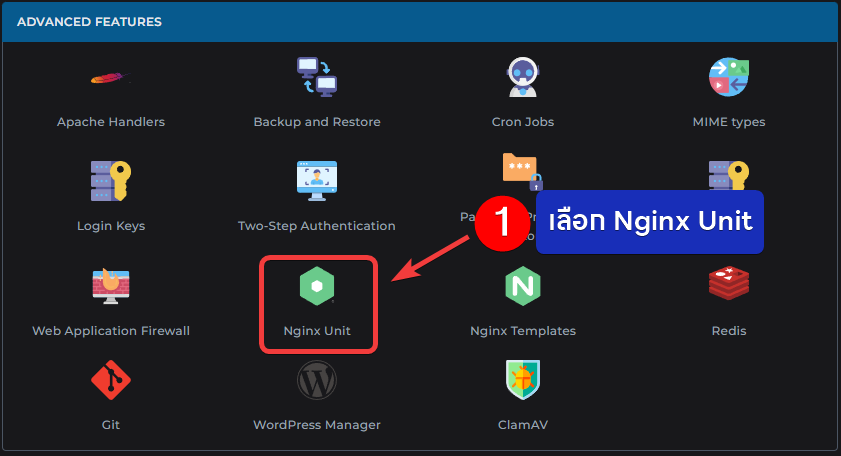The height and width of the screenshot is (456, 841).
Task: Open the Login Keys text link
Action: point(111,226)
